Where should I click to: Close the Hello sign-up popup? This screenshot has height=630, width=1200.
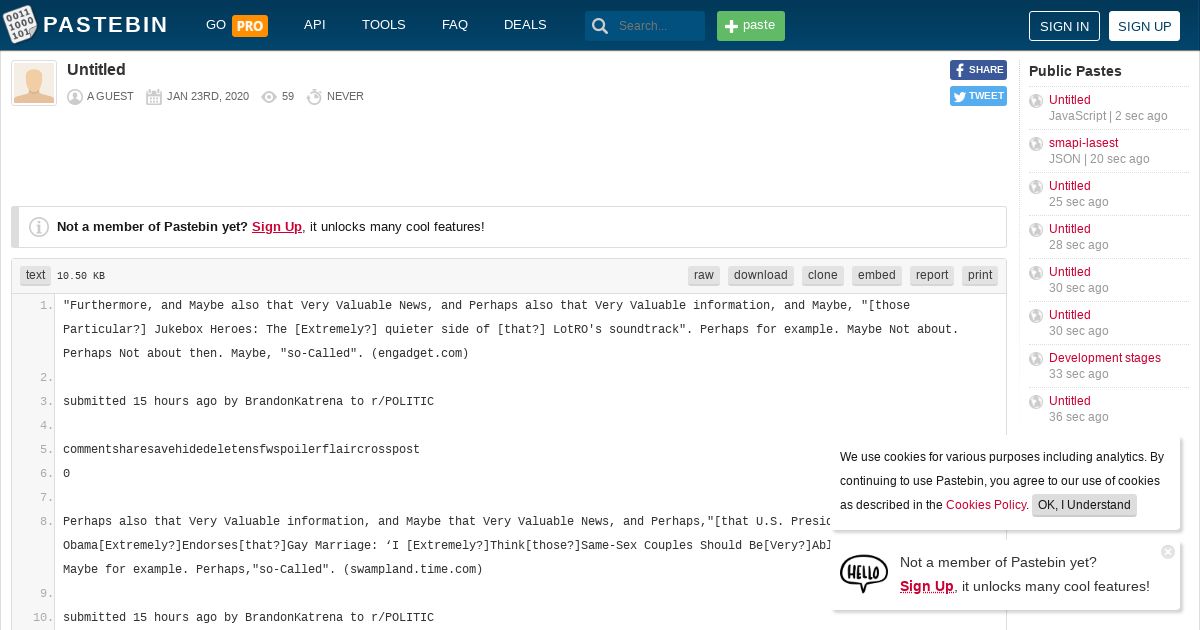(x=1168, y=552)
